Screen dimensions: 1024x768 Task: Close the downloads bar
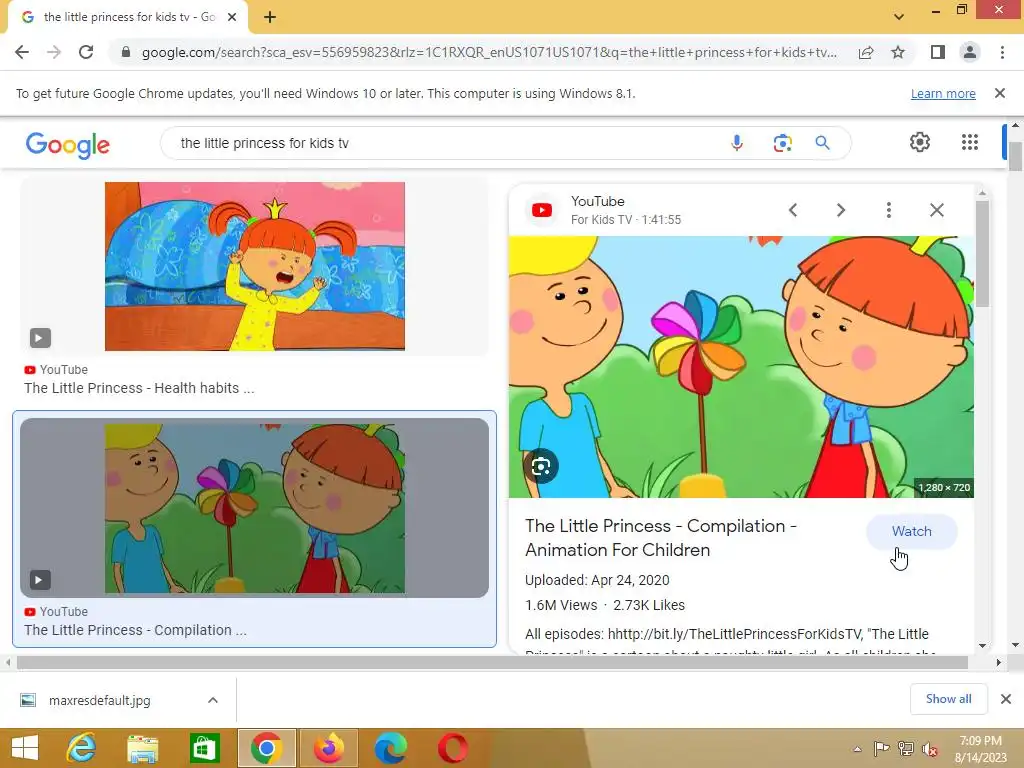1006,699
